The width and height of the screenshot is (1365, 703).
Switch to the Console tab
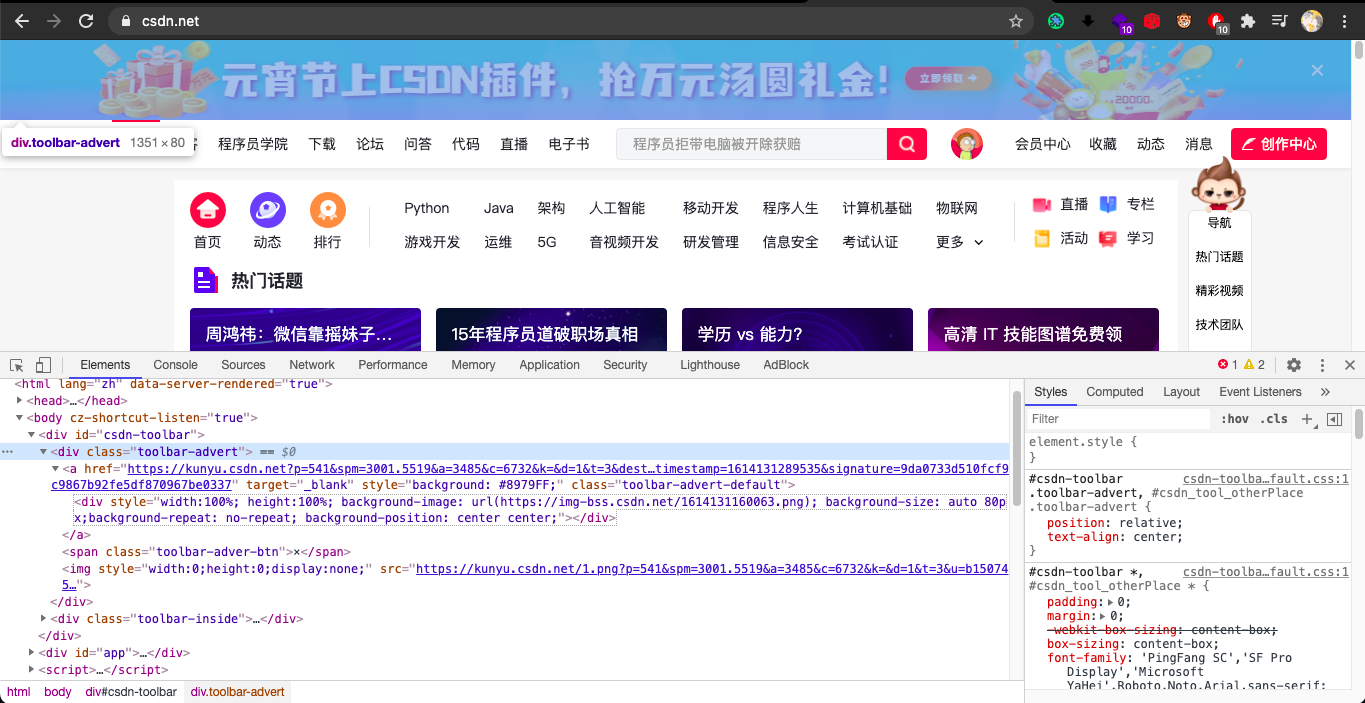pos(176,365)
